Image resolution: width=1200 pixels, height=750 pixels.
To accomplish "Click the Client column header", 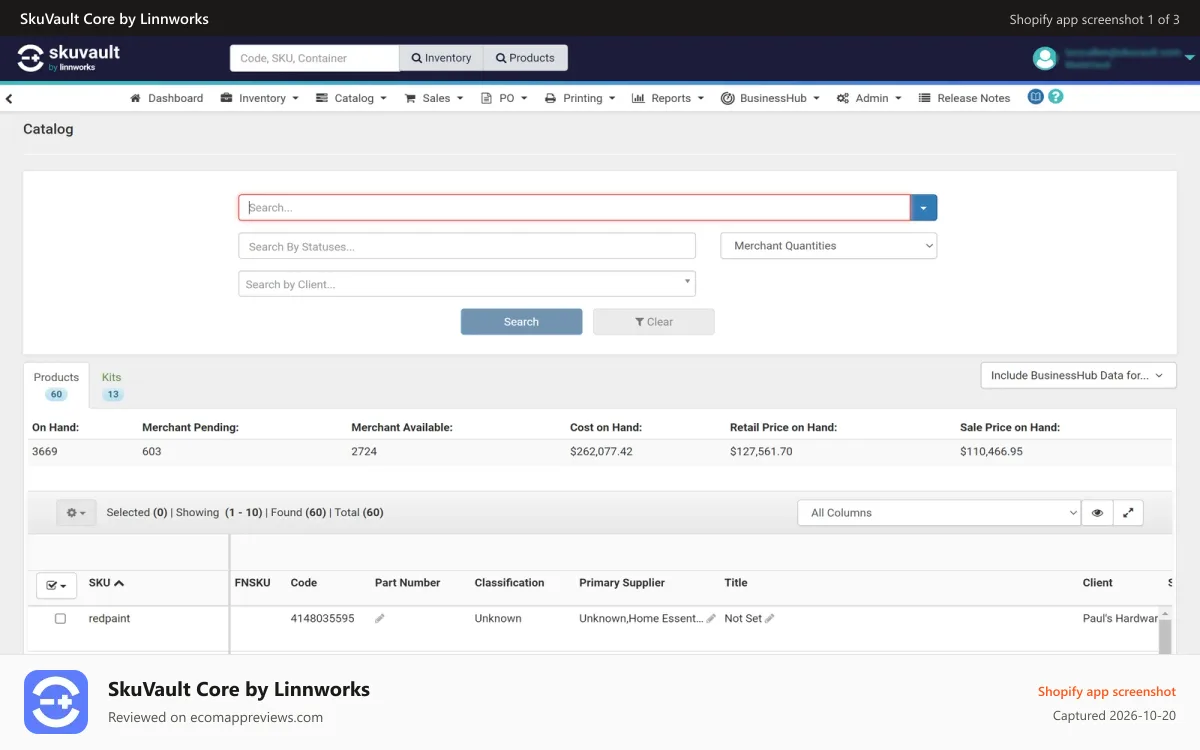I will point(1097,583).
